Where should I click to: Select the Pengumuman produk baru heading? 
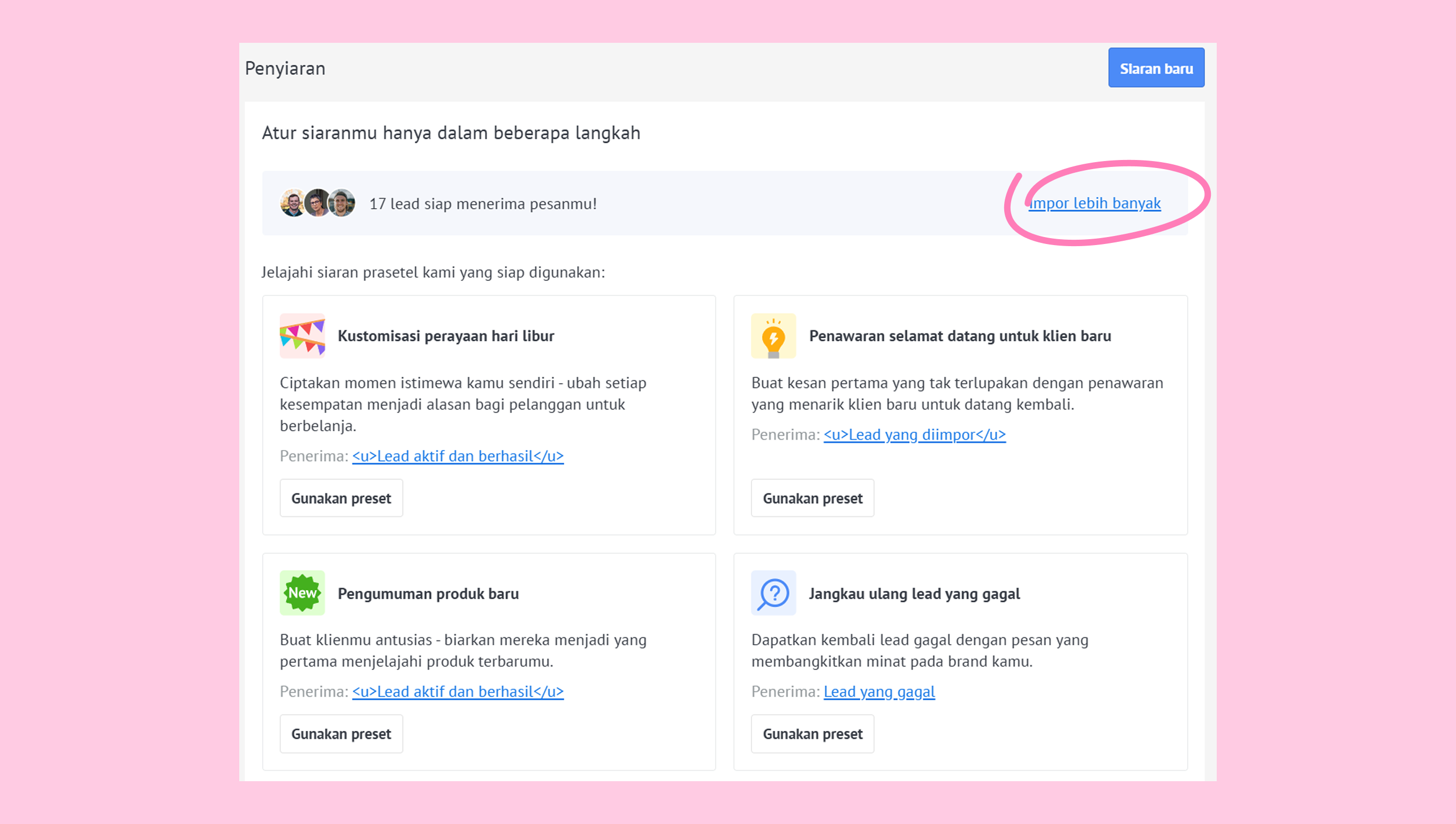pos(428,594)
